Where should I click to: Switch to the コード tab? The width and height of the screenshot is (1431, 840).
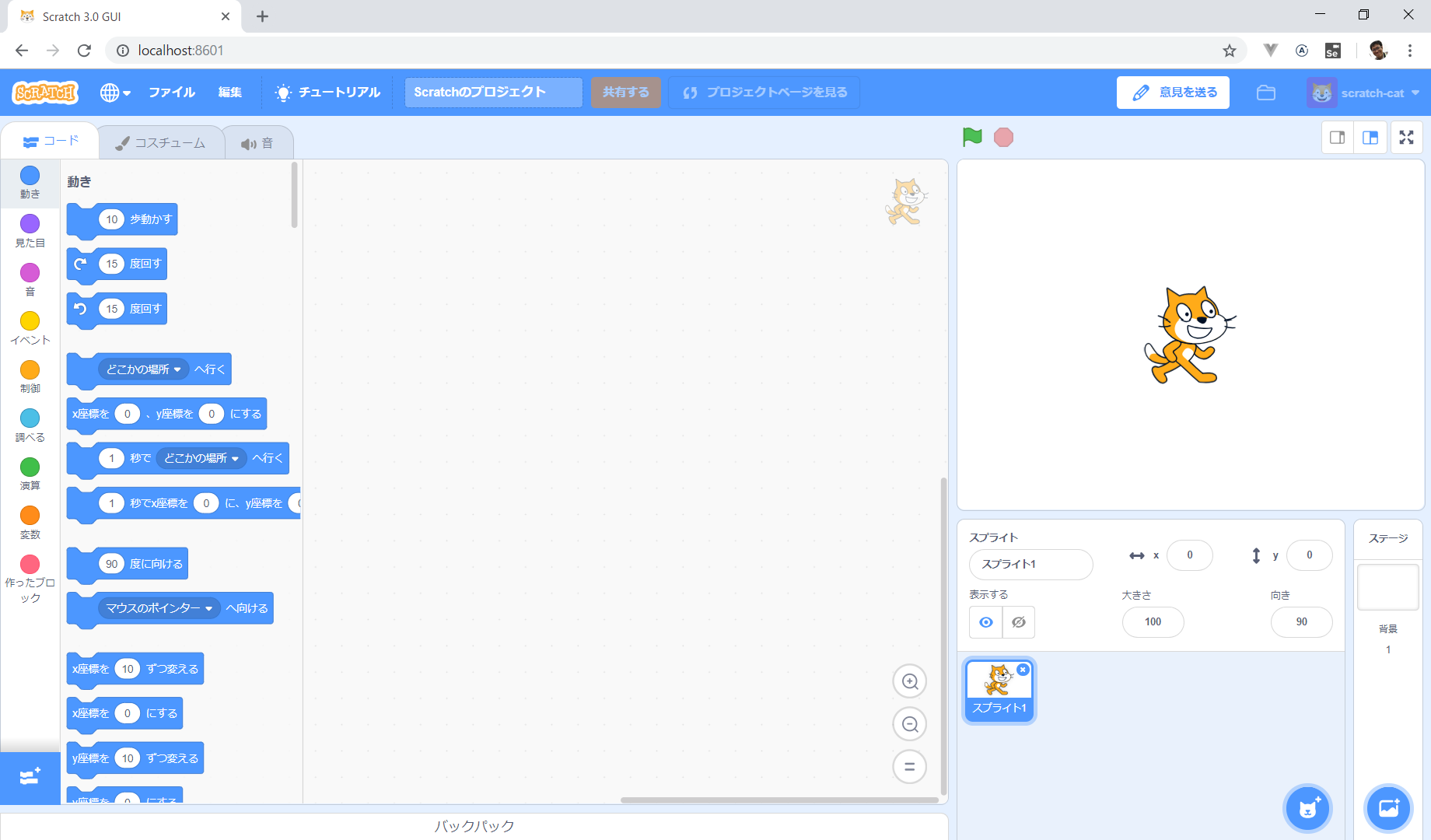click(51, 142)
